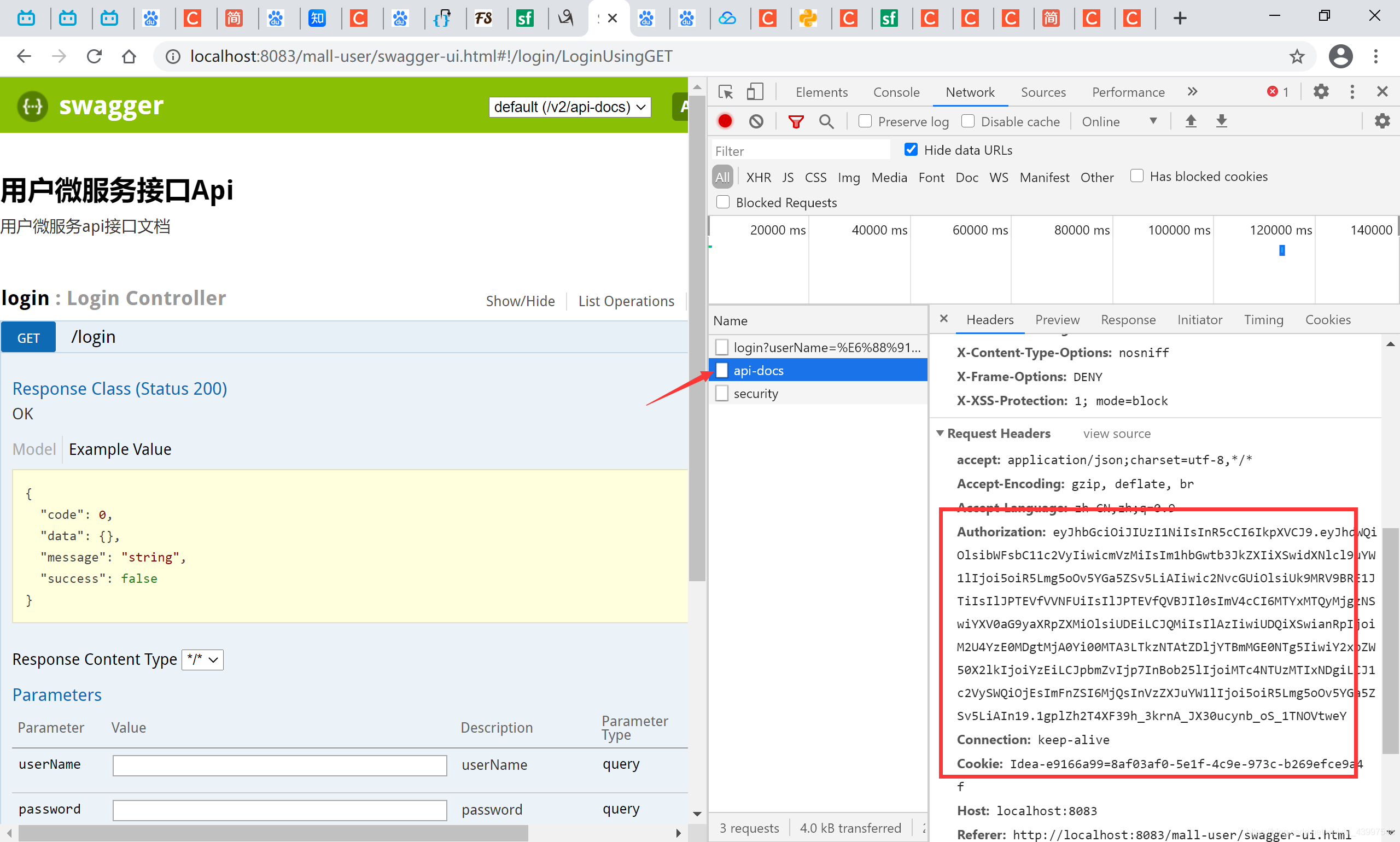Open the default /v2/api-docs dropdown

[569, 107]
